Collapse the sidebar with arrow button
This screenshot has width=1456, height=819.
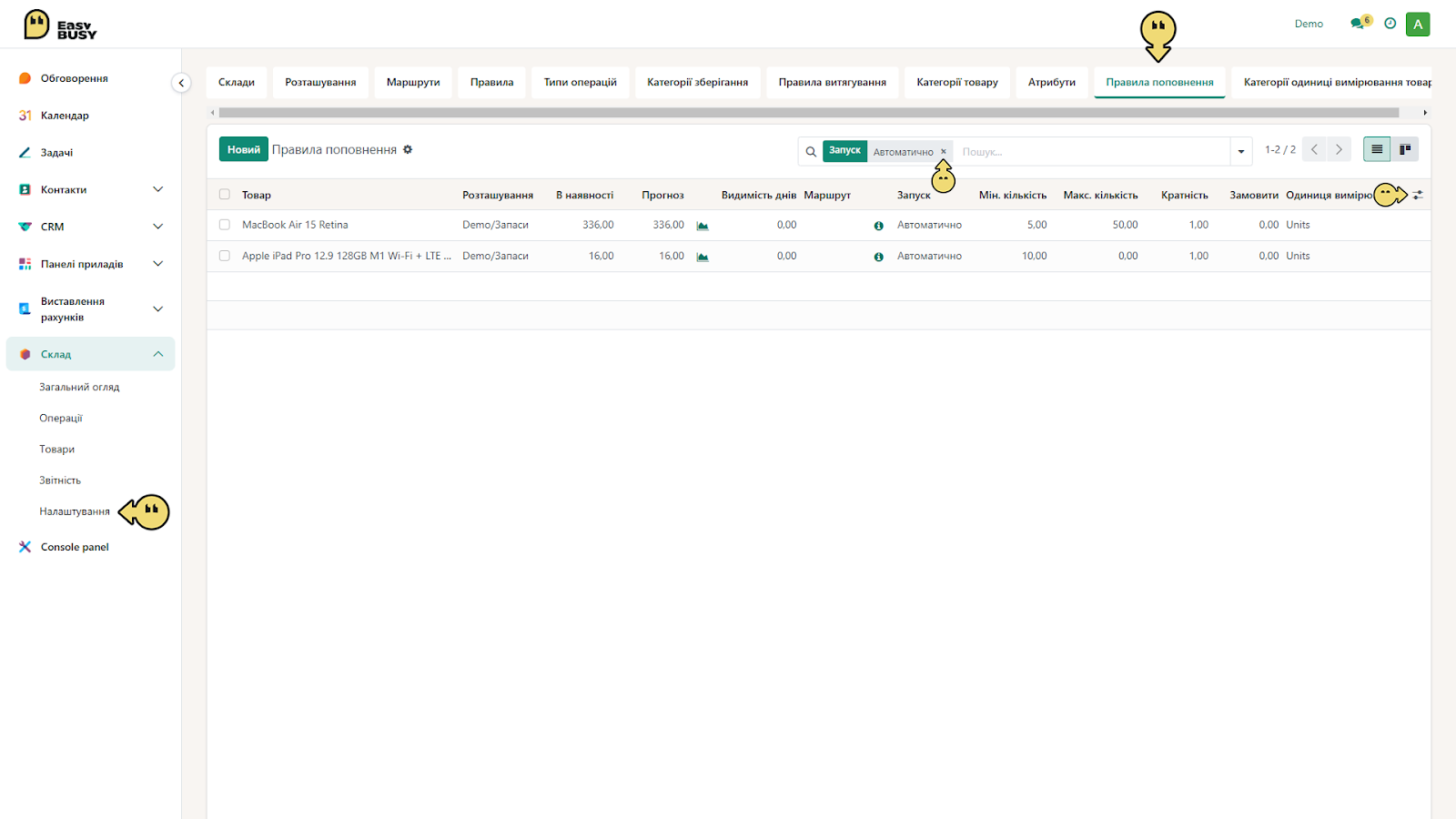click(181, 83)
